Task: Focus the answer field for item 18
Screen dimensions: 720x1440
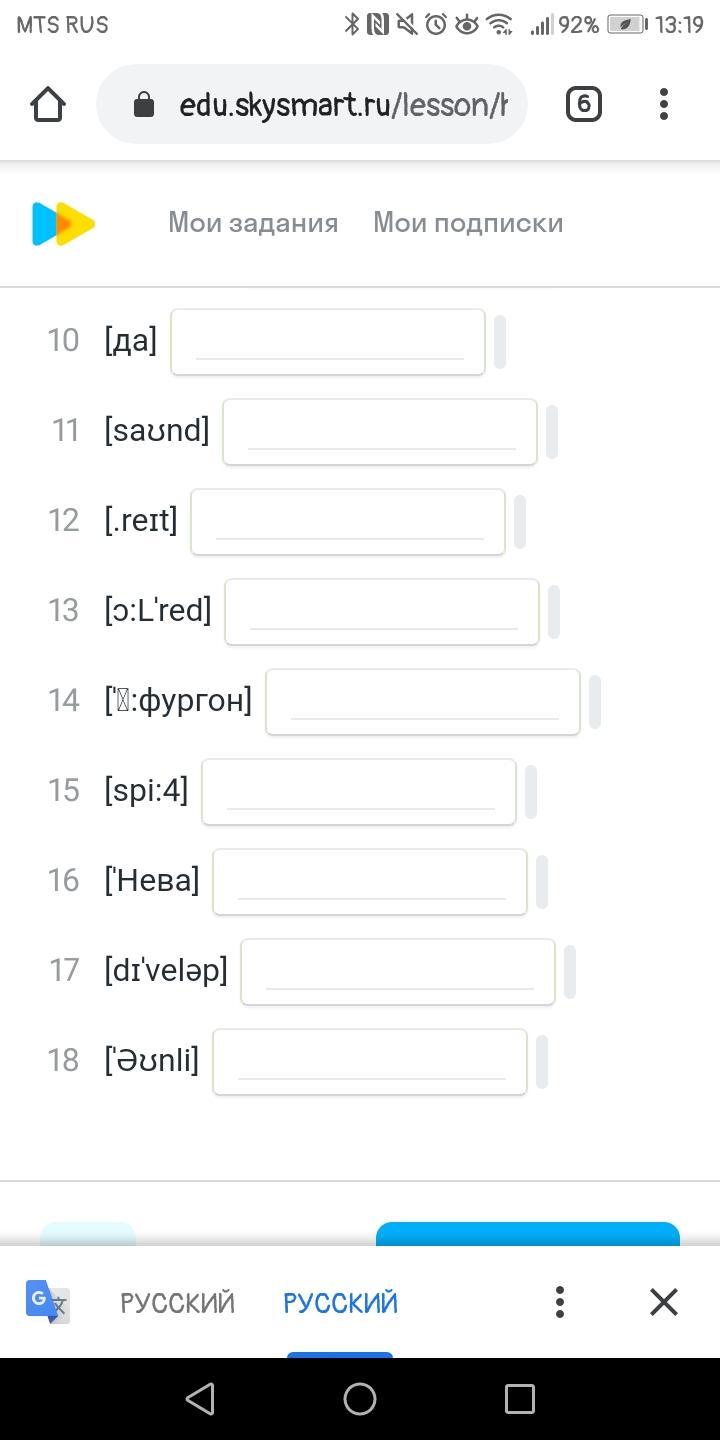Action: [x=370, y=1062]
